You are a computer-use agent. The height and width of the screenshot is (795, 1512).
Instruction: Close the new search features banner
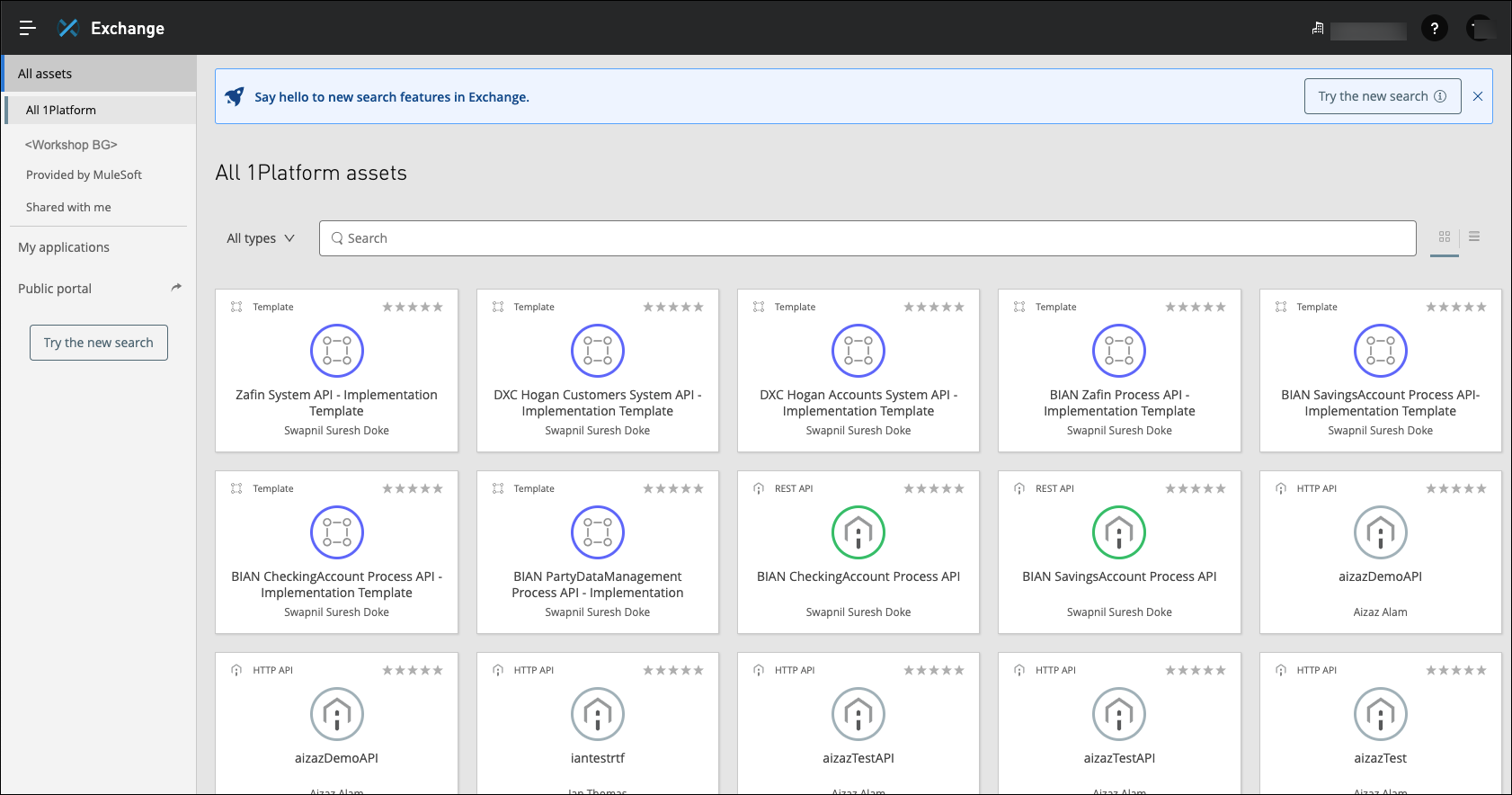1478,96
